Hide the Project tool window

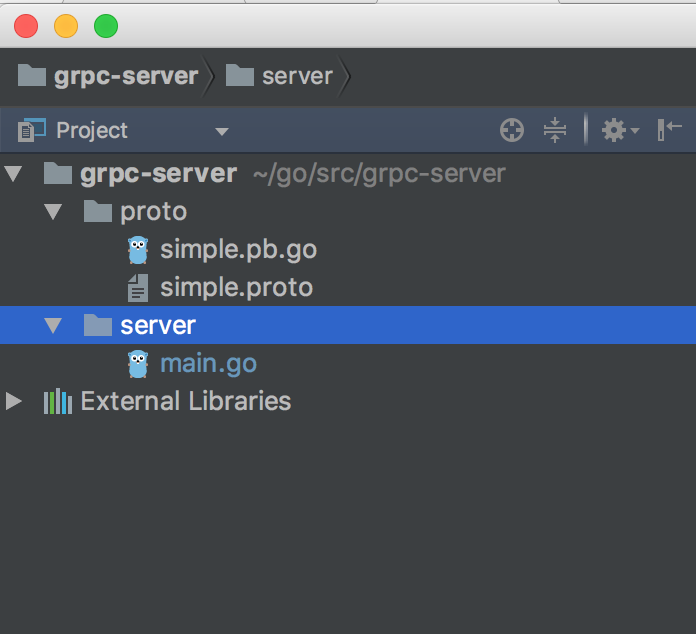pyautogui.click(x=669, y=130)
